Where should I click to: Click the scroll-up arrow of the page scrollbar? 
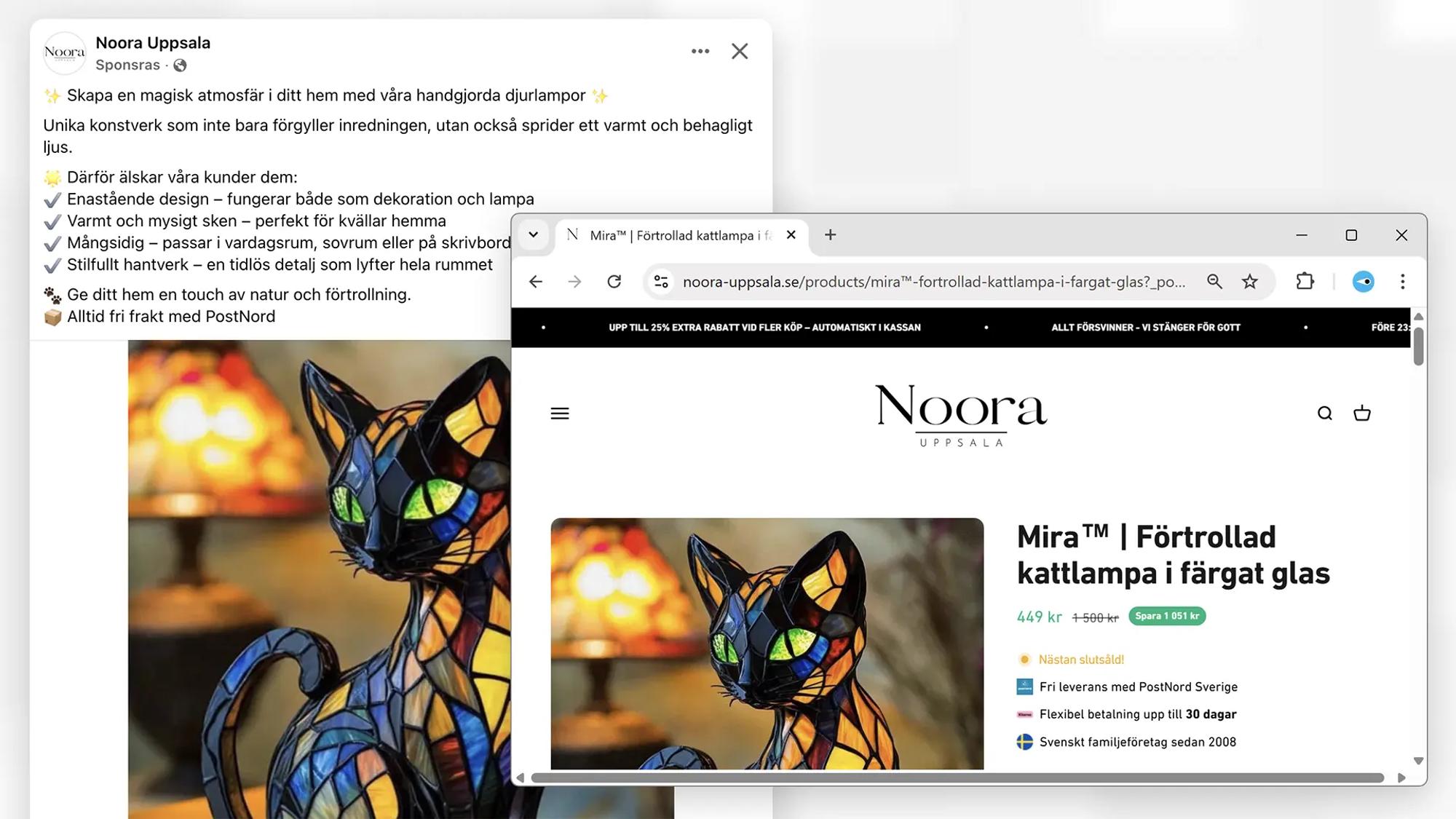coord(1418,317)
